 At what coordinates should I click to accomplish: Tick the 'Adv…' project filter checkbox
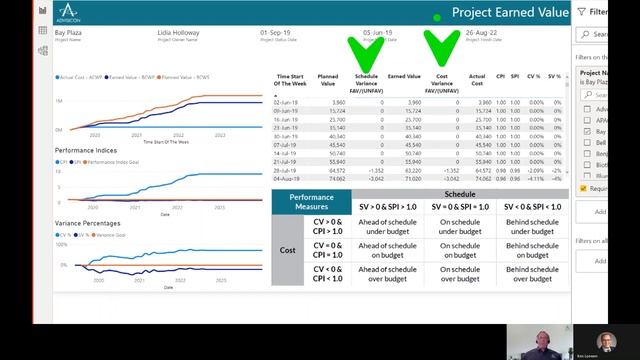(587, 109)
